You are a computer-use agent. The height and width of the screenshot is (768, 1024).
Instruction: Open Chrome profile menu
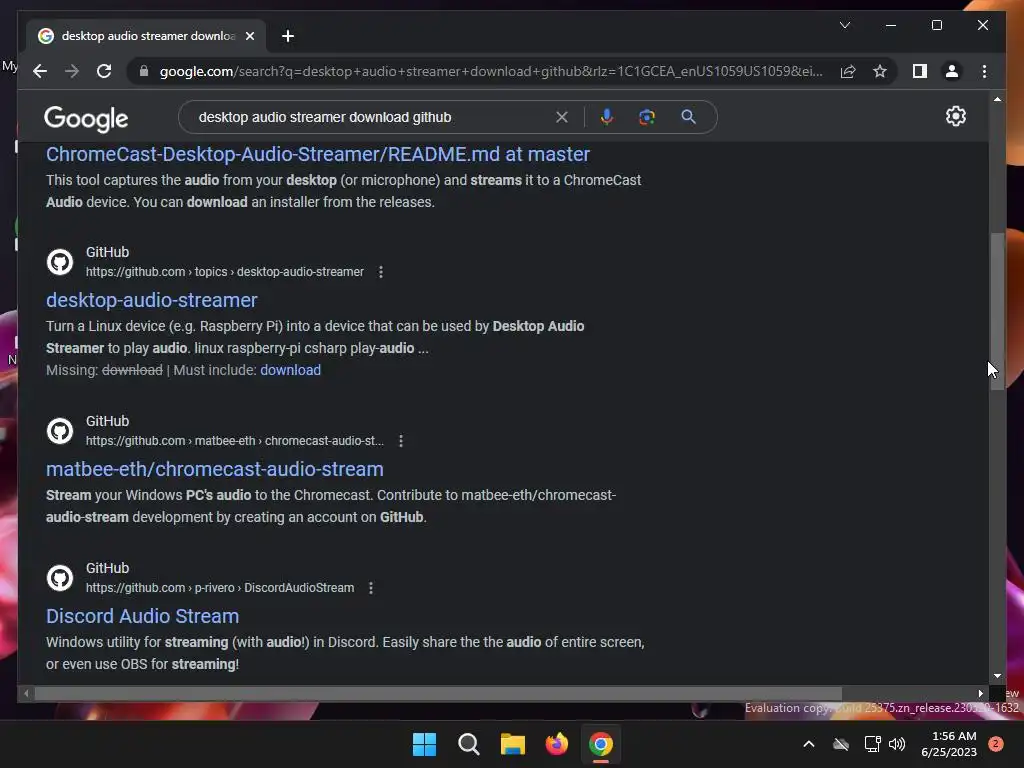coord(952,71)
